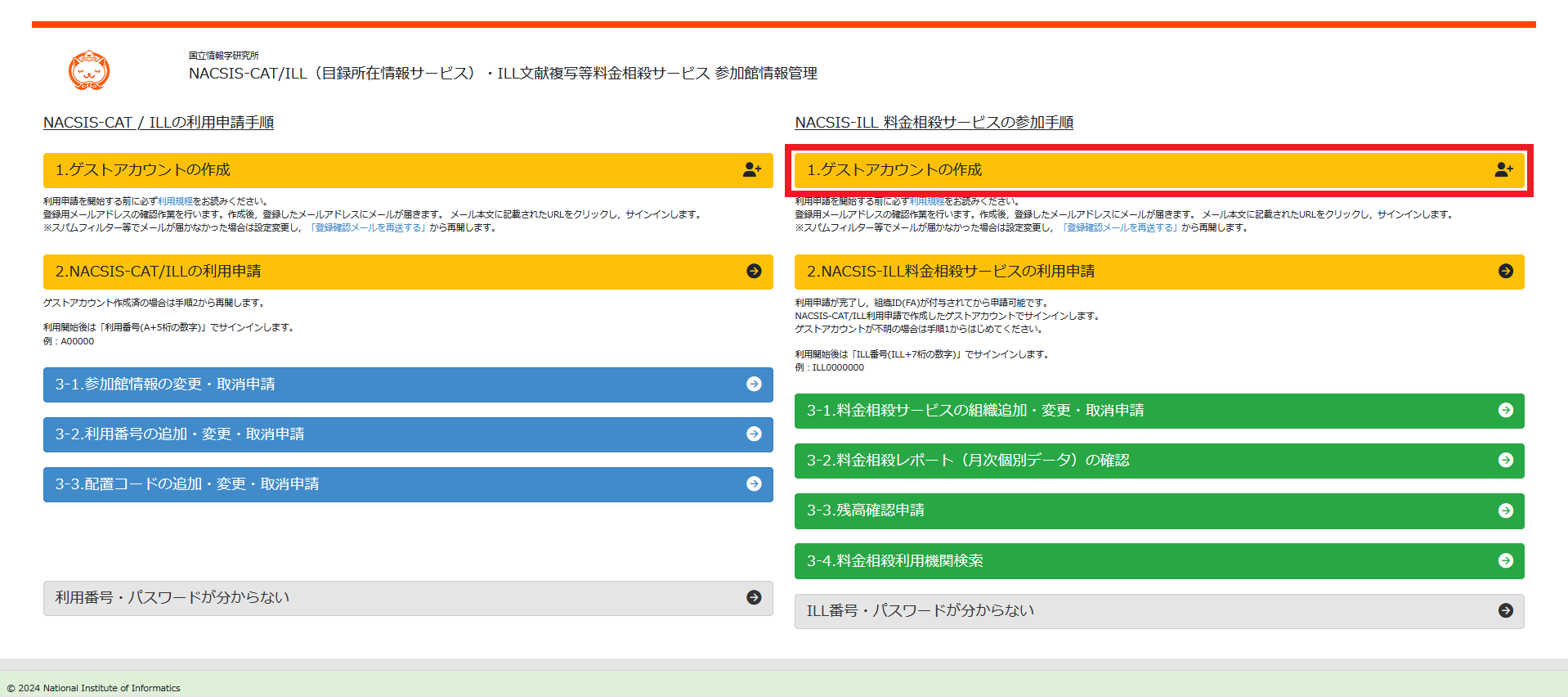Open 3-4.料金相殺利用機関検索

coord(1159,561)
